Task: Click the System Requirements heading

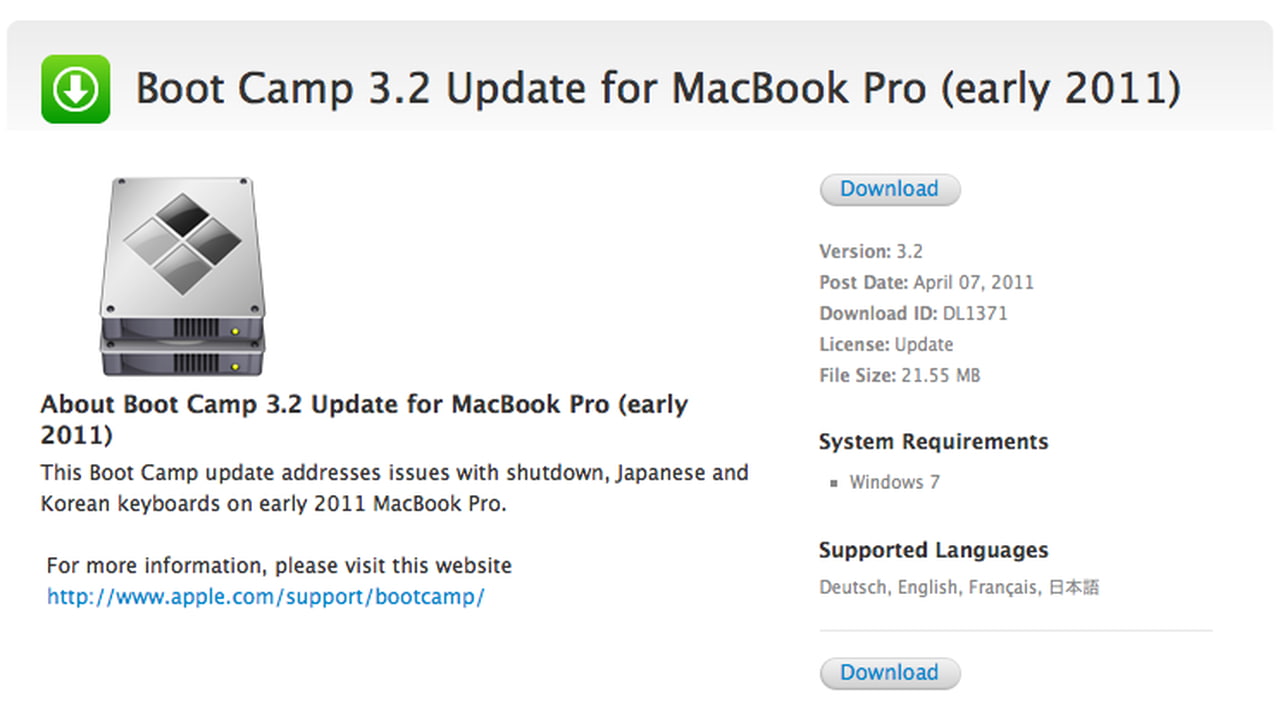Action: tap(933, 442)
